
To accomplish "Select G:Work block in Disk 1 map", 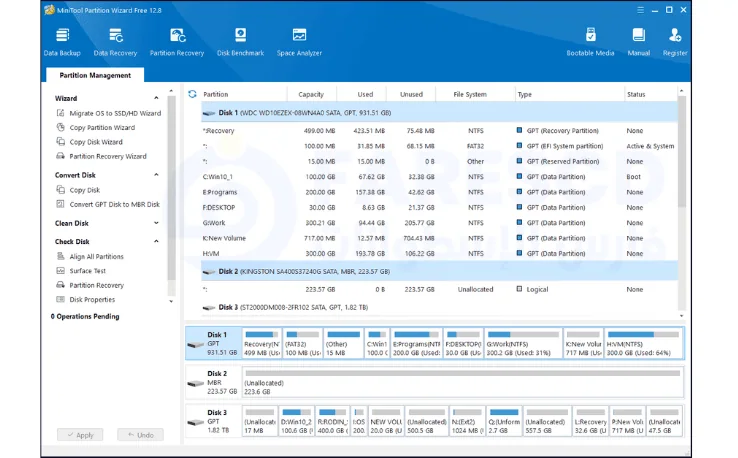I will pyautogui.click(x=522, y=343).
